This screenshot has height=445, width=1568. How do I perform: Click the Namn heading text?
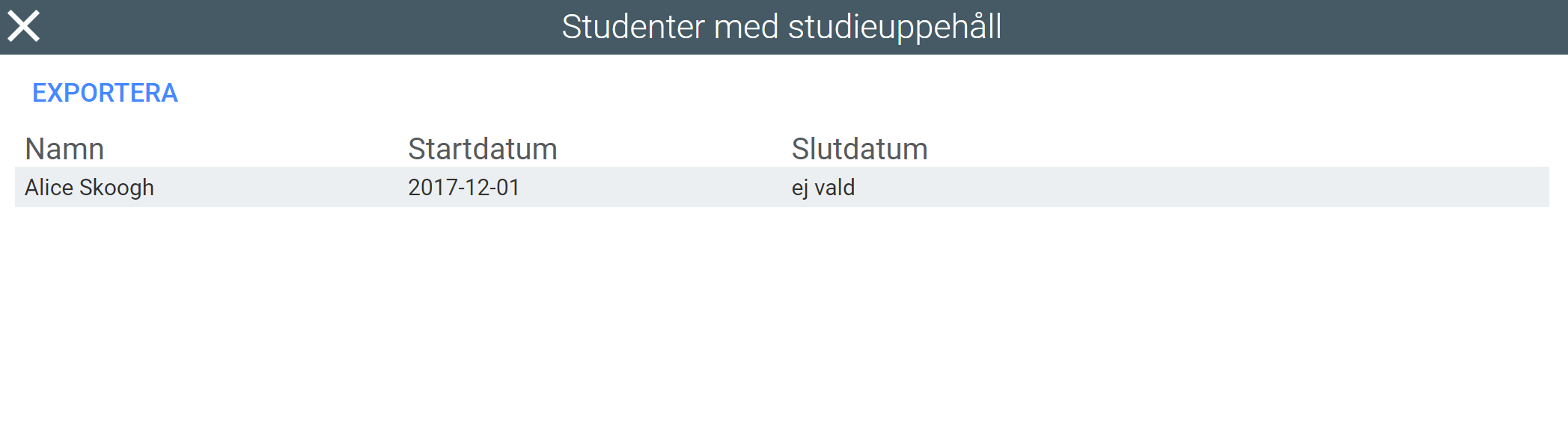click(x=64, y=149)
